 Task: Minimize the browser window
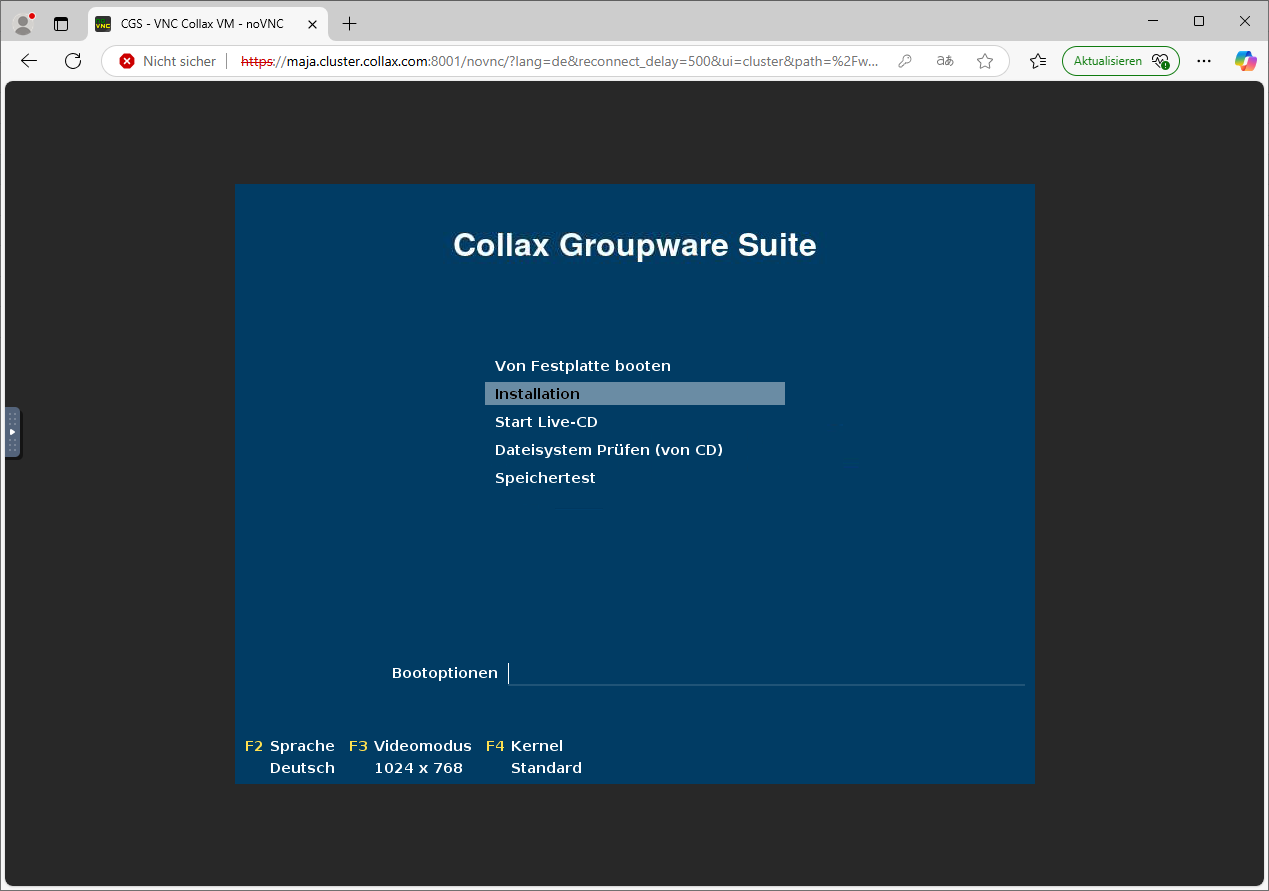[x=1153, y=21]
